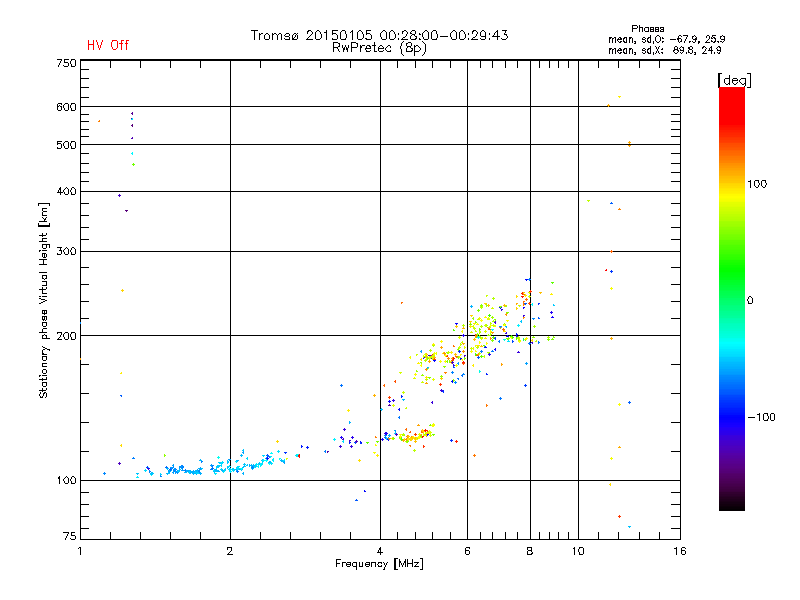Click the "8" frequency axis label
800x600 pixels.
(x=530, y=551)
